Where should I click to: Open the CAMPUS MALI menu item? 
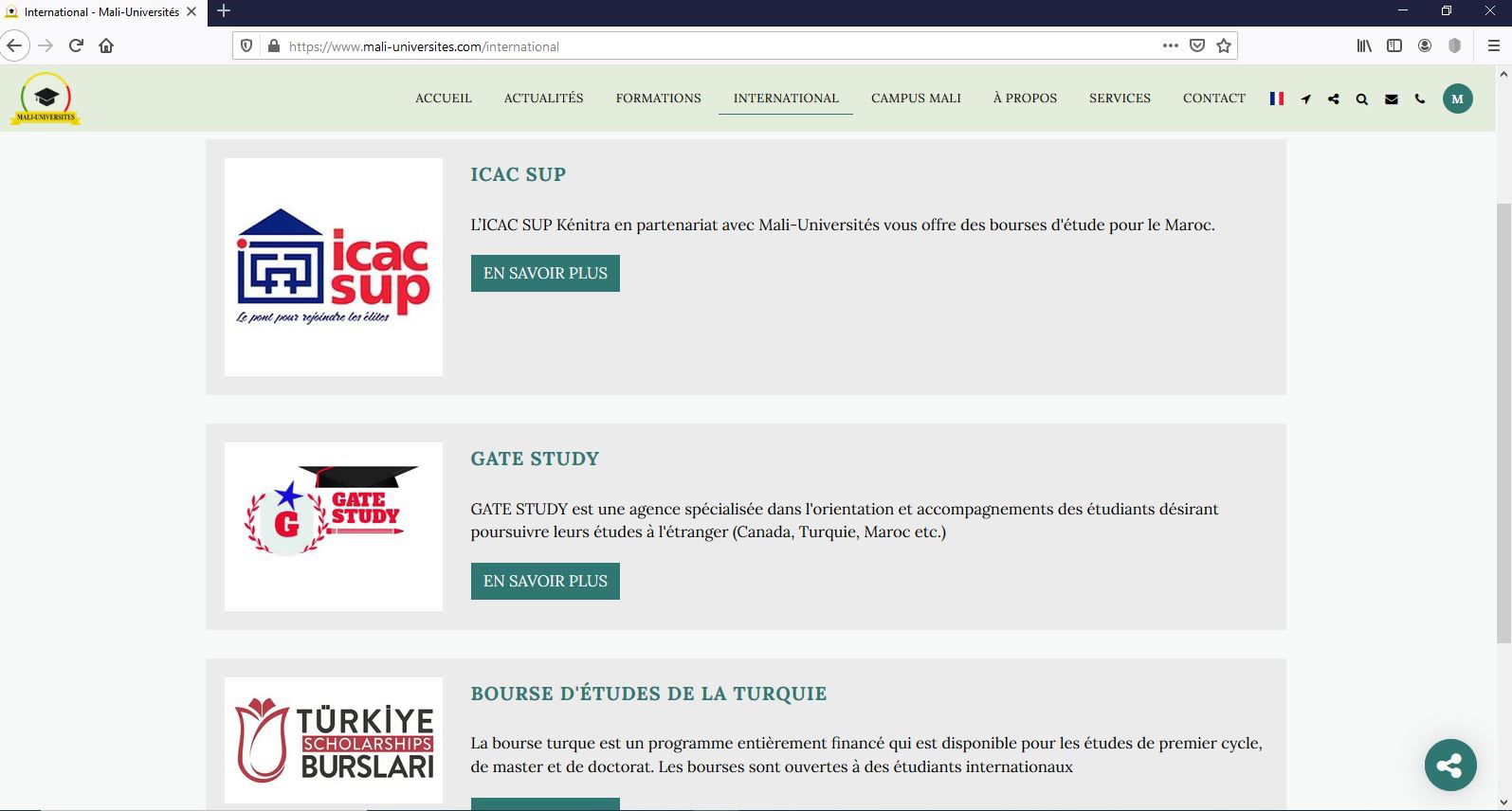coord(916,99)
